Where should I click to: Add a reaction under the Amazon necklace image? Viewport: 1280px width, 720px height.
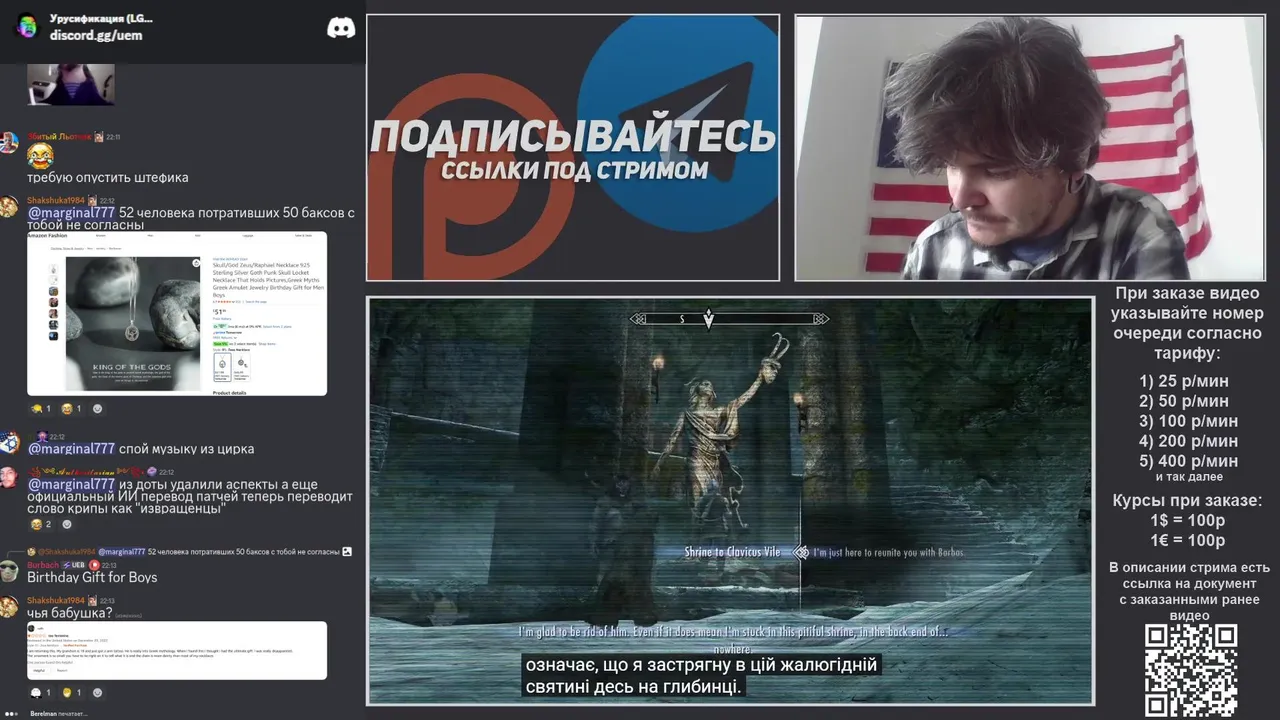pyautogui.click(x=97, y=409)
